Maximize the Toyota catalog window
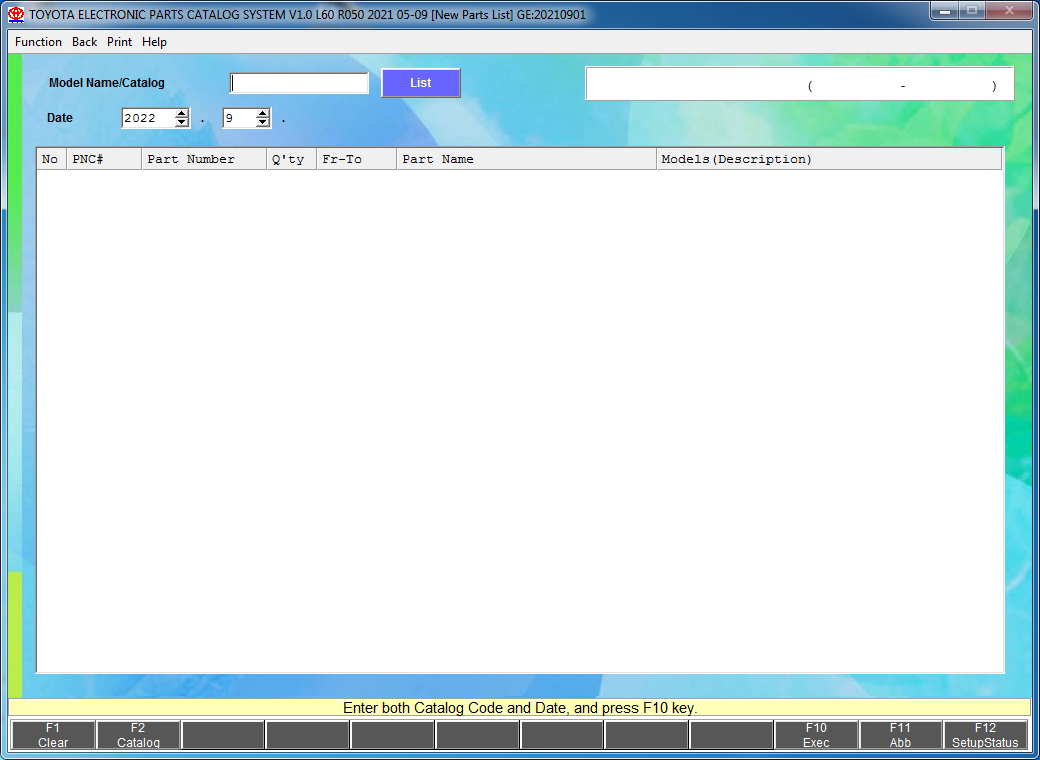Screen dimensions: 1040x760 point(972,11)
